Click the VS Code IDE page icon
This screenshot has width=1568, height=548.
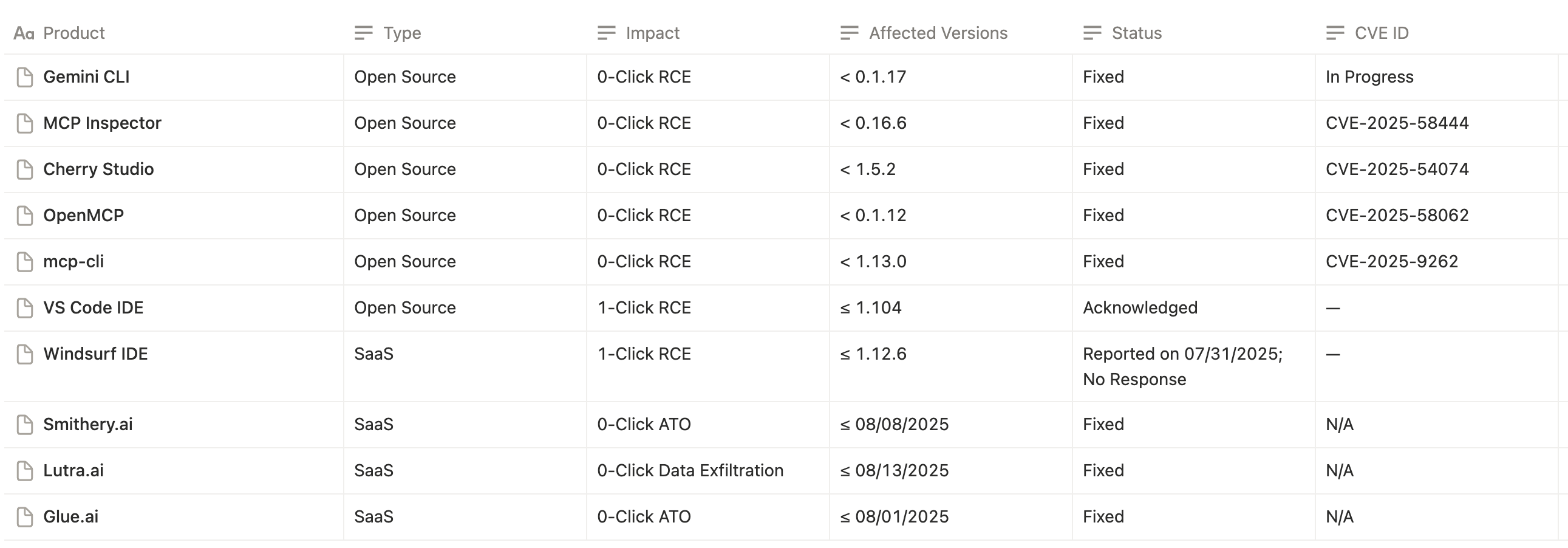point(24,309)
